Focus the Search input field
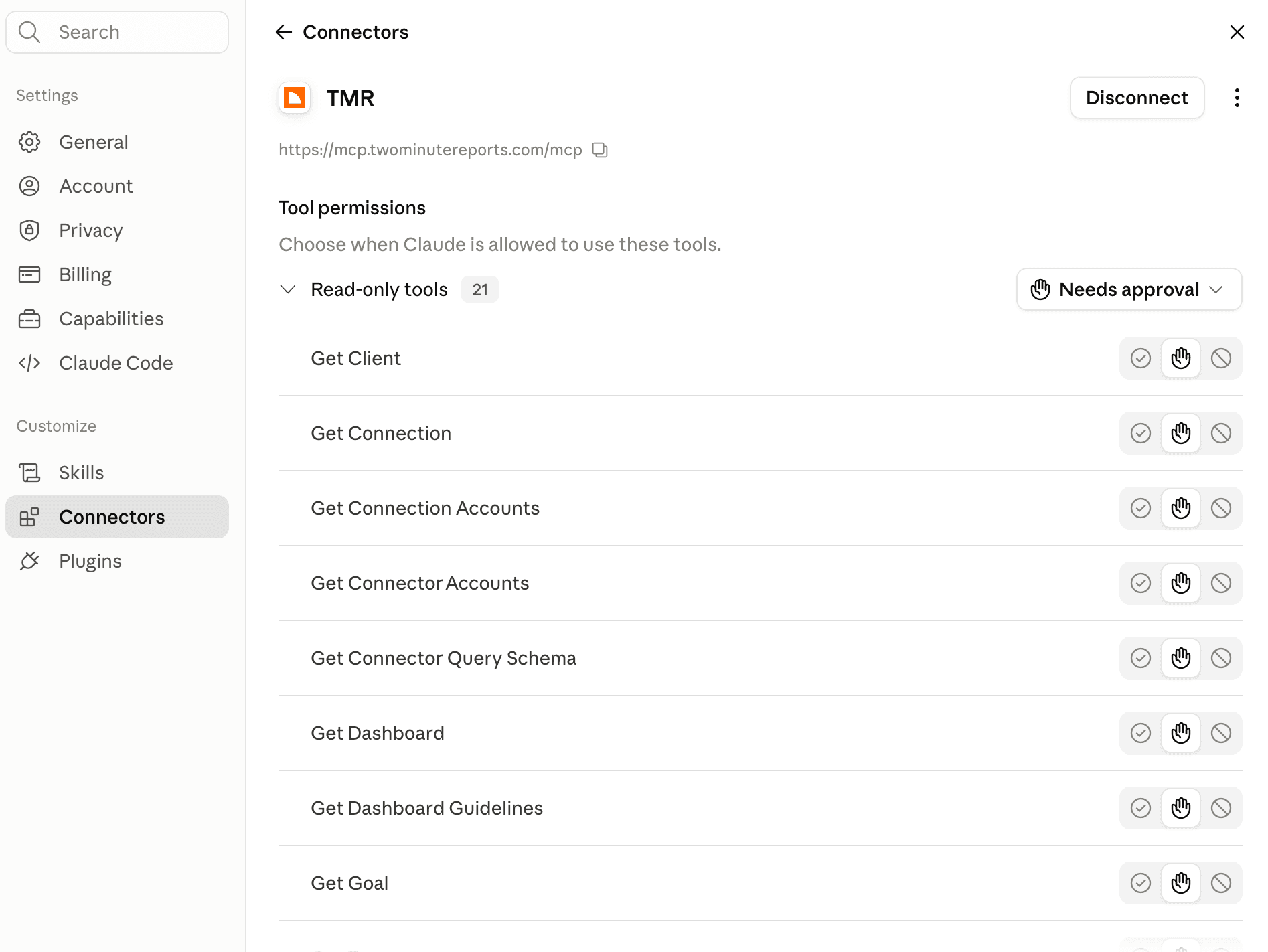This screenshot has width=1268, height=952. pyautogui.click(x=117, y=32)
